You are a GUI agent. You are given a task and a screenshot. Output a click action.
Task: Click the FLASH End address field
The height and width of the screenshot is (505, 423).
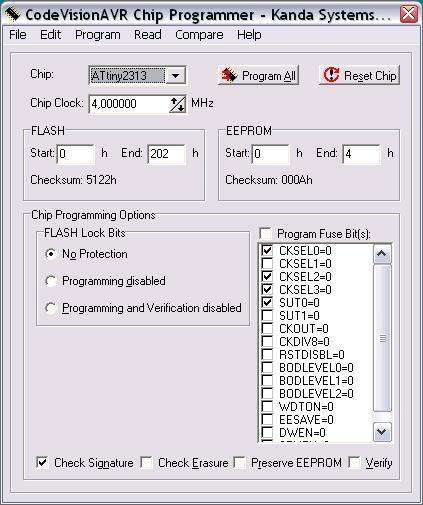pos(167,154)
